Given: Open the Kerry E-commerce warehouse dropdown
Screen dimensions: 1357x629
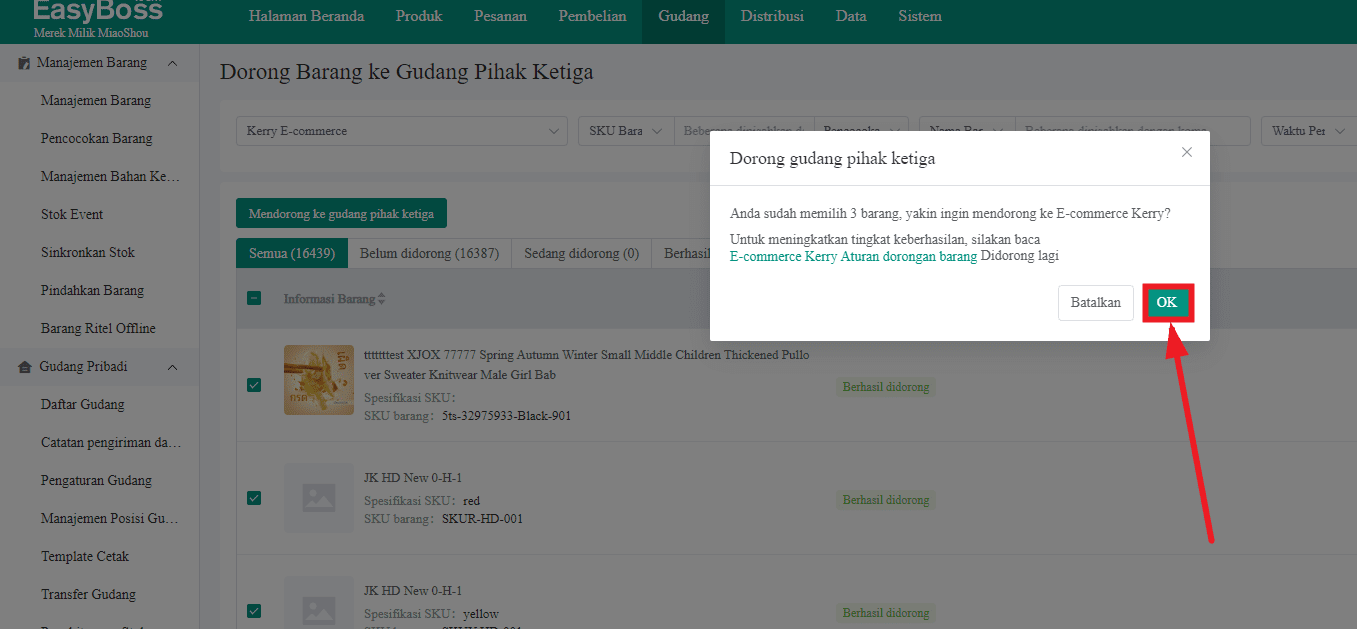Looking at the screenshot, I should (x=402, y=131).
